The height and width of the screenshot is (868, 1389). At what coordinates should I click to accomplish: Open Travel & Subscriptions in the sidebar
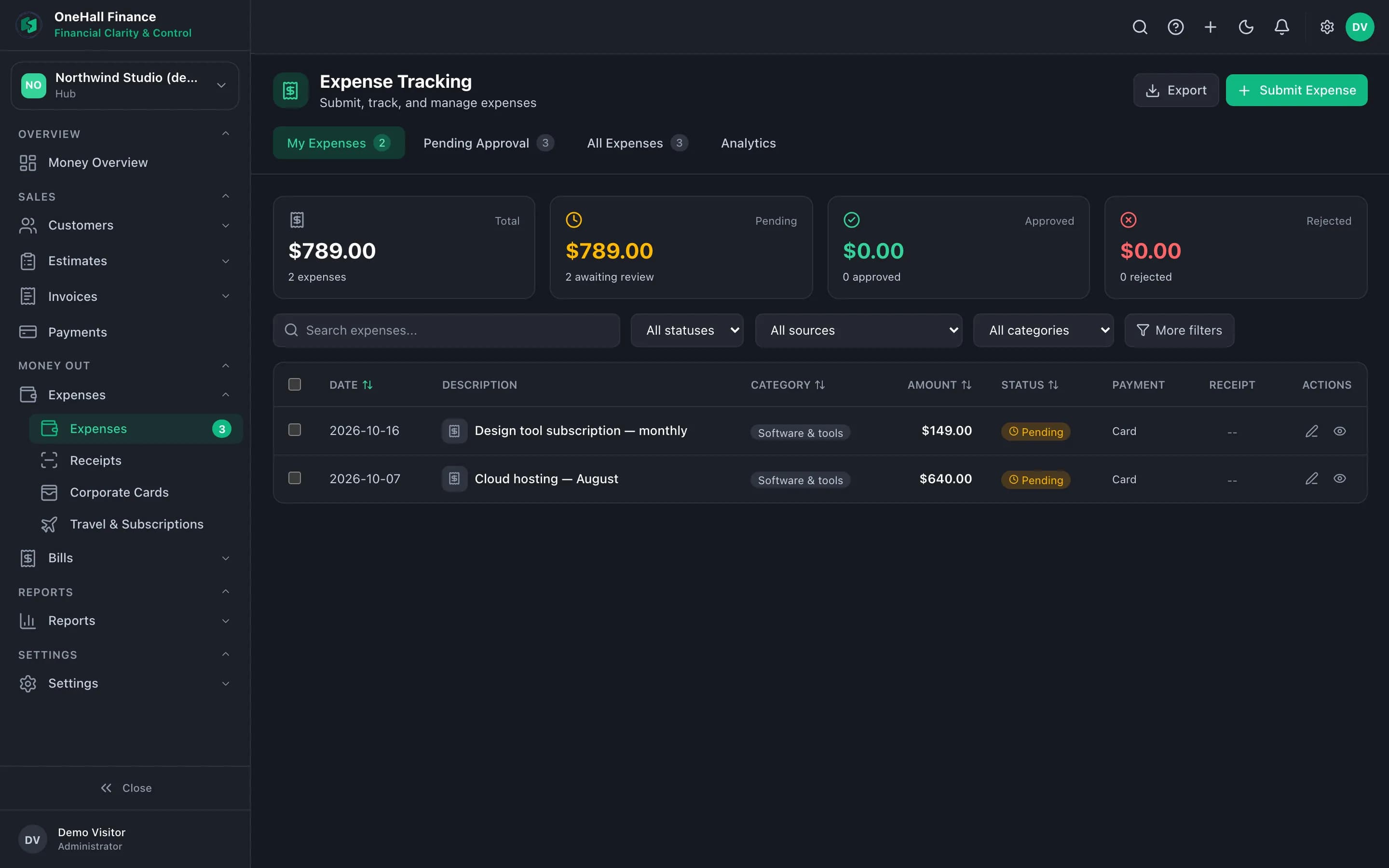(x=136, y=524)
